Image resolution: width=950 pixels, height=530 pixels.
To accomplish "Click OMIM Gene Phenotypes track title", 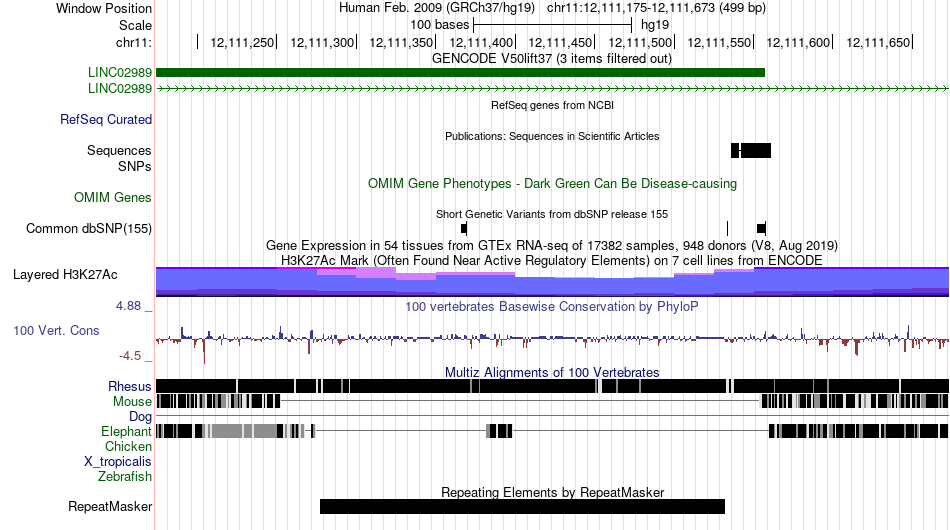I will click(553, 184).
